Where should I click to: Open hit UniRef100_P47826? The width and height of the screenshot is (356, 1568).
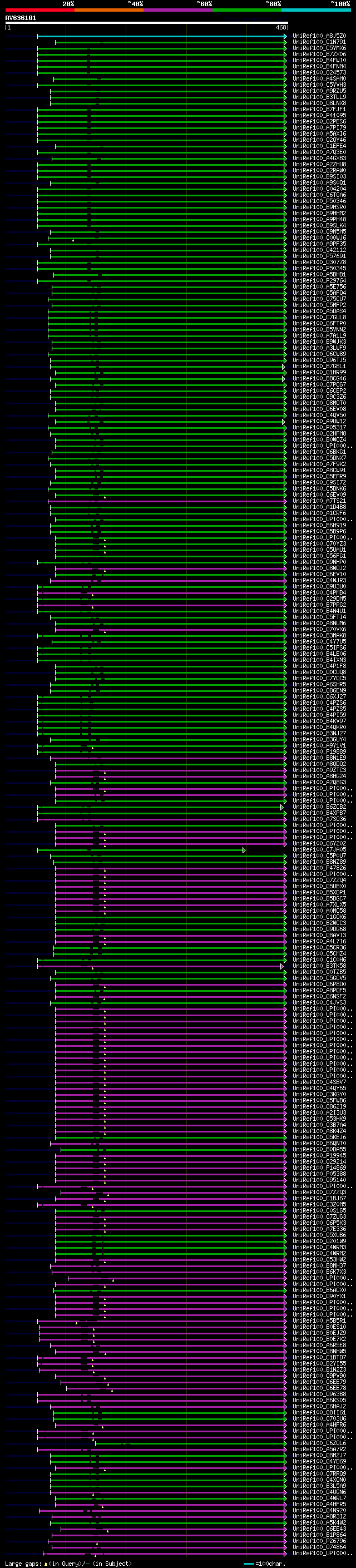pos(319,868)
